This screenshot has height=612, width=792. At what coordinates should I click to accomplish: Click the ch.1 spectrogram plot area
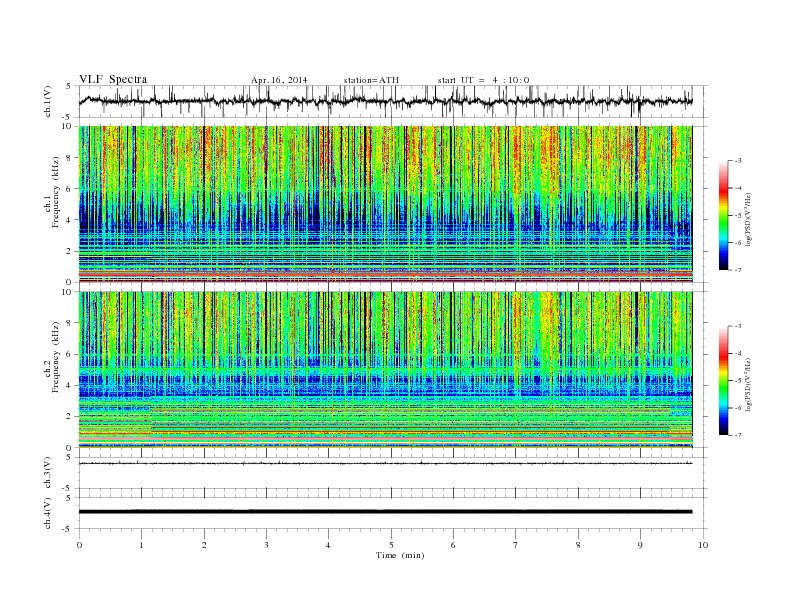[x=385, y=204]
